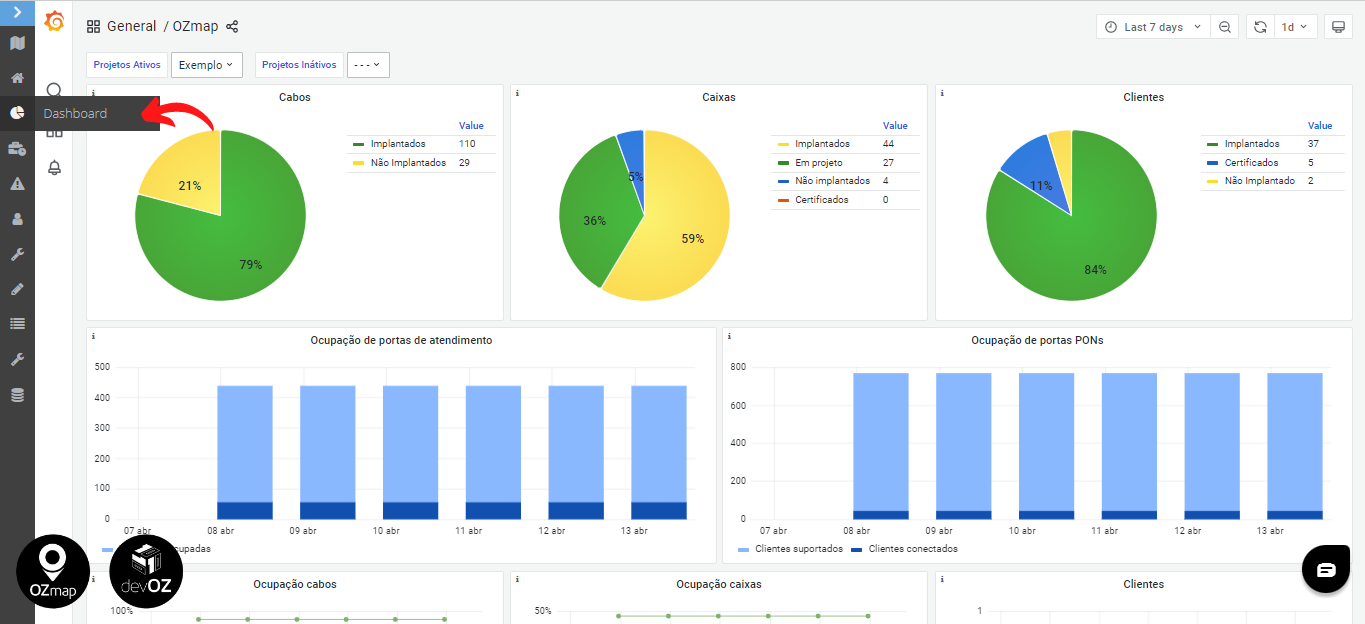Cycle view mode with the monitor icon
This screenshot has width=1365, height=624.
1338,27
